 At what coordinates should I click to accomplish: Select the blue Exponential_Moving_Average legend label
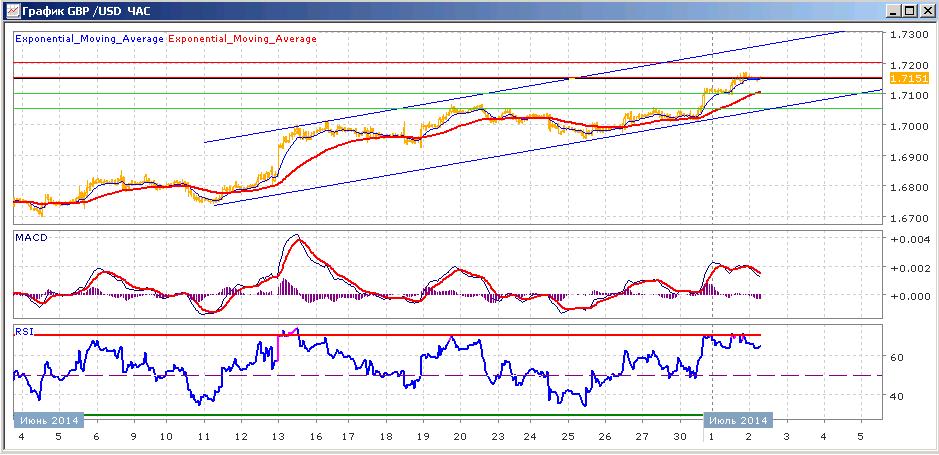coord(89,39)
